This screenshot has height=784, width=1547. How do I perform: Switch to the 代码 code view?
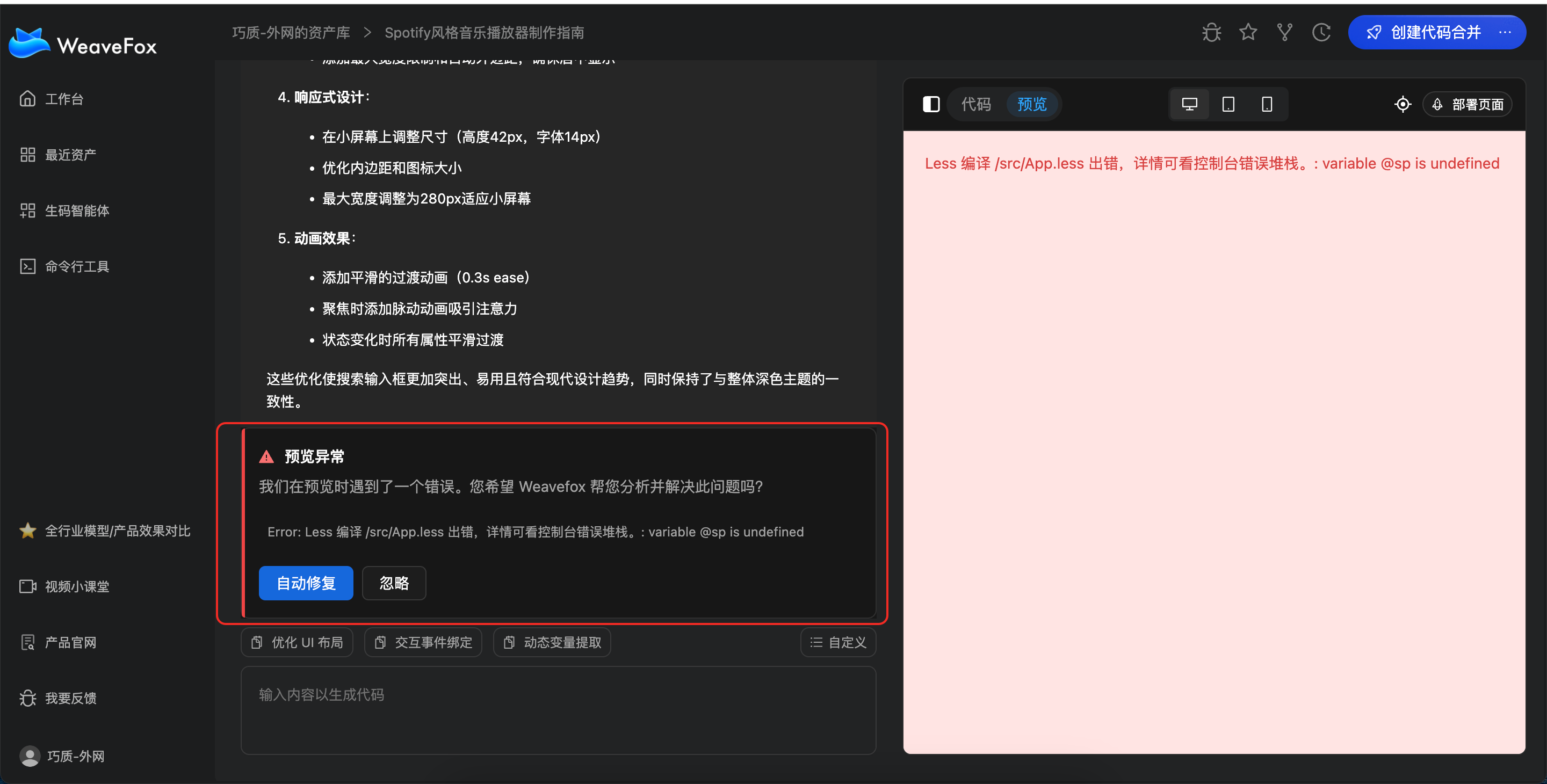976,105
